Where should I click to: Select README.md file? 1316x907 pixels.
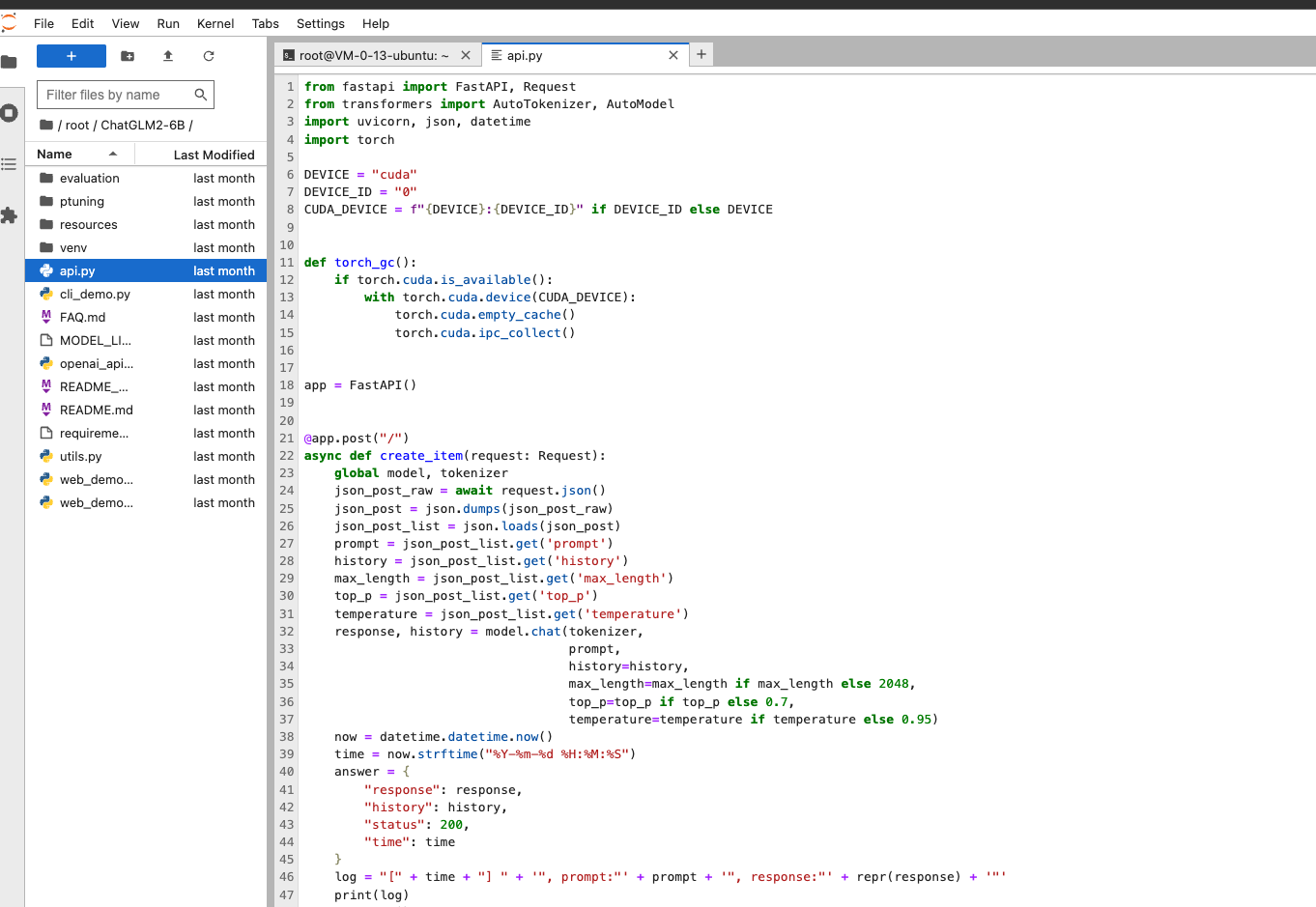tap(146, 410)
